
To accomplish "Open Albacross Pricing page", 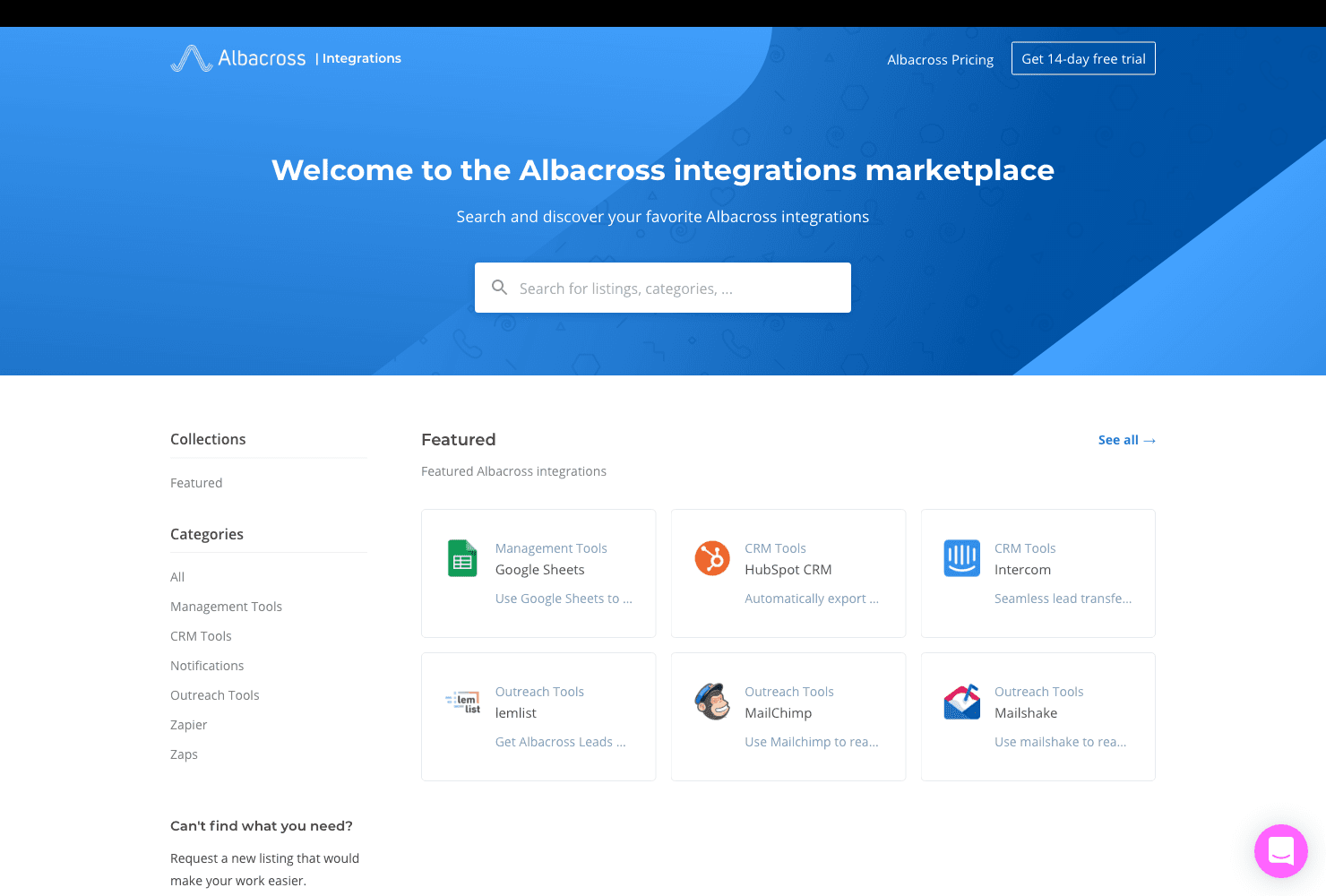I will coord(941,60).
